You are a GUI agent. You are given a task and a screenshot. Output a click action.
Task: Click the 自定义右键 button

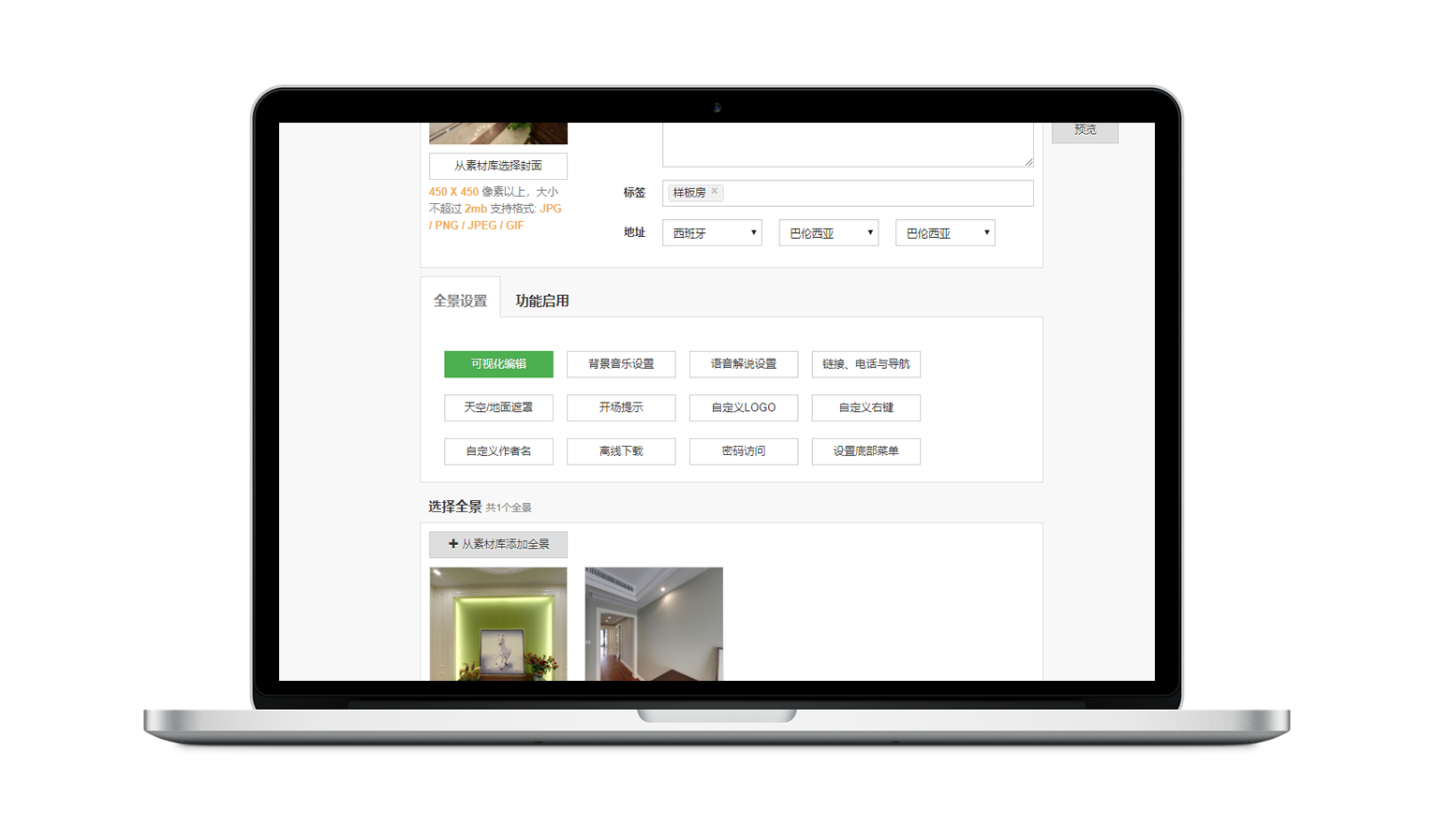click(865, 407)
